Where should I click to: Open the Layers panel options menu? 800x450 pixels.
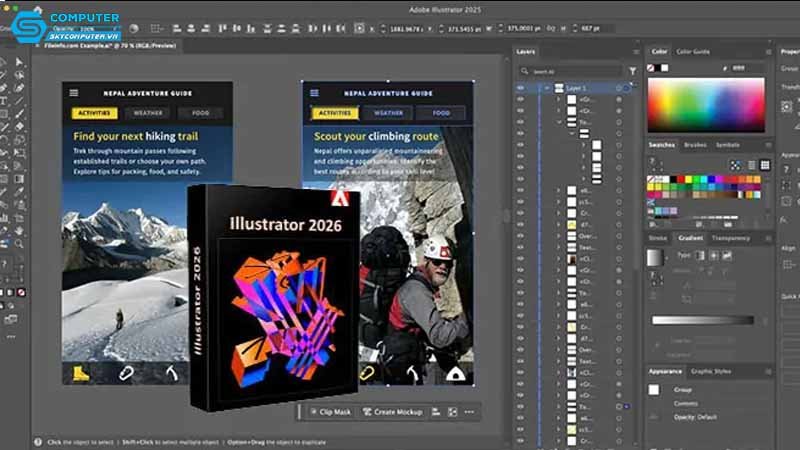click(x=636, y=52)
